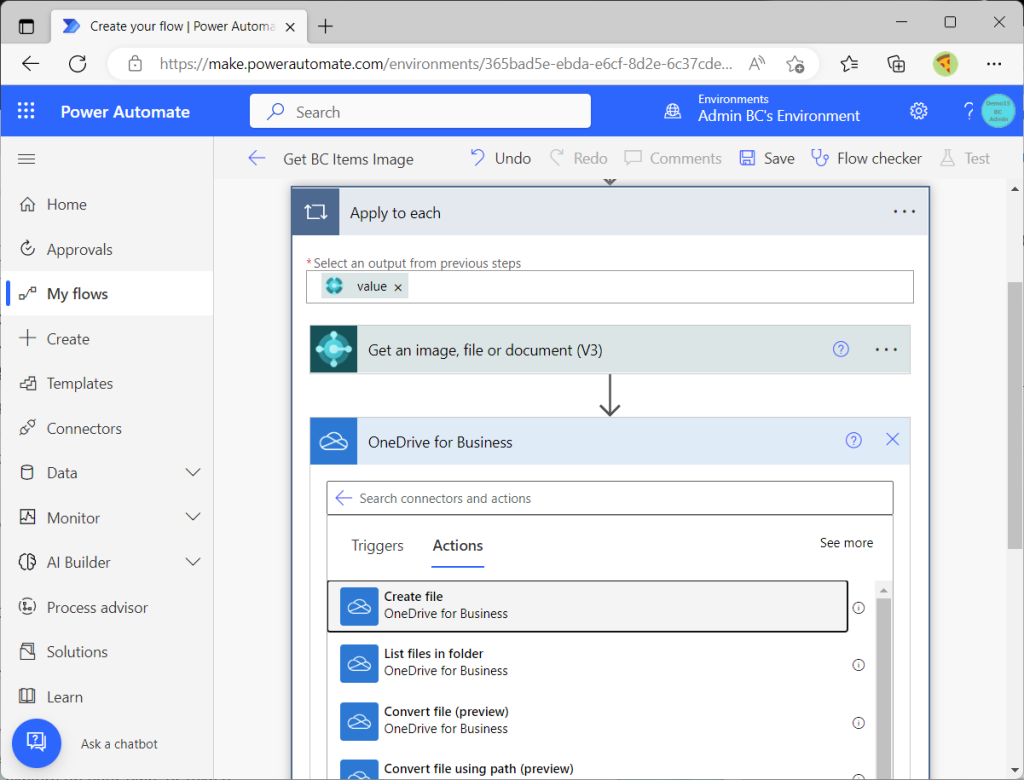Click the Environments globe icon
This screenshot has width=1024, height=780.
[x=673, y=111]
